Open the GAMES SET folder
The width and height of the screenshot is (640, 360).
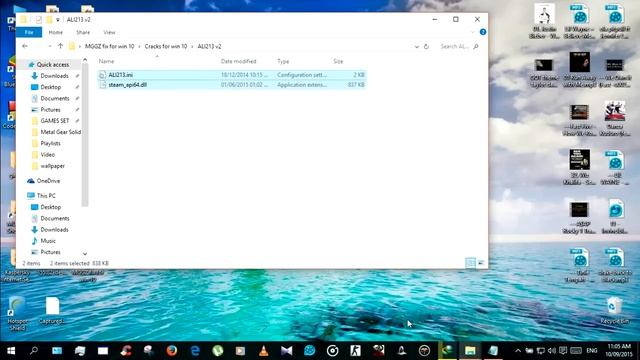point(55,121)
